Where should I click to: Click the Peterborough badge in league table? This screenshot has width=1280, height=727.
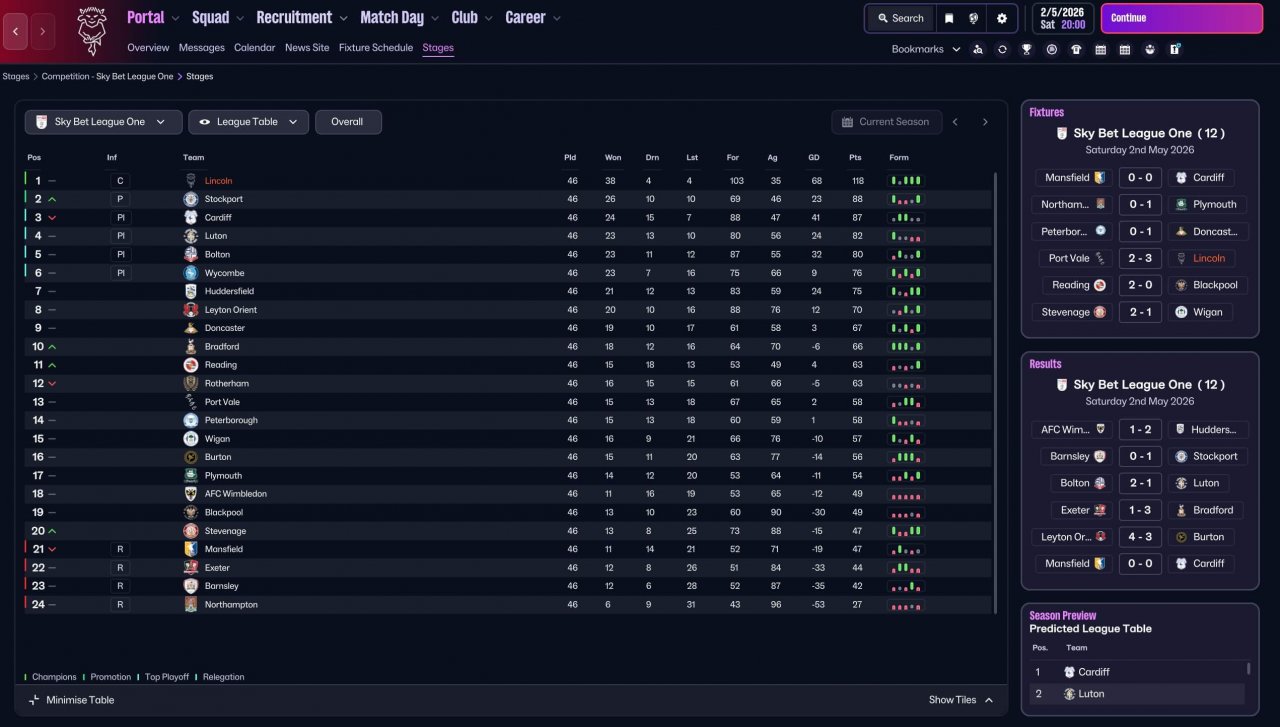191,420
